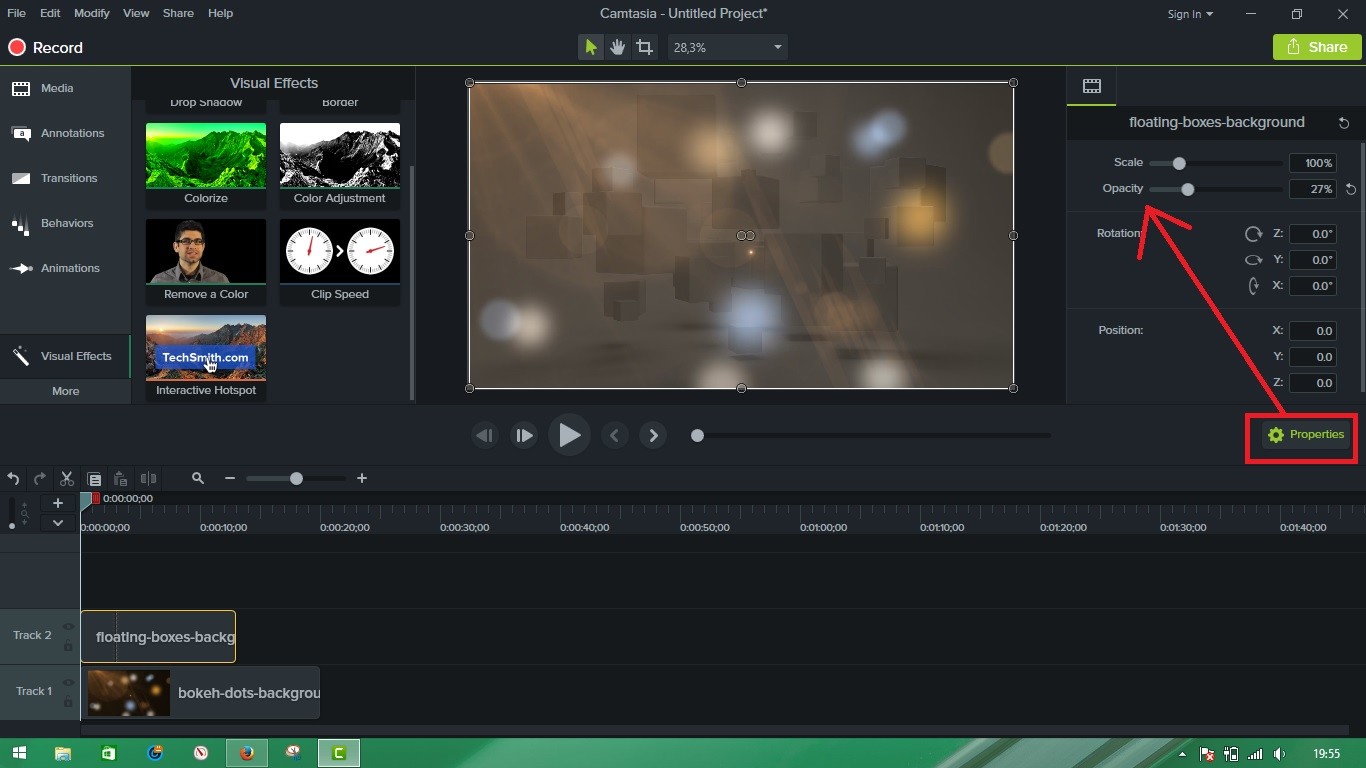Image resolution: width=1366 pixels, height=768 pixels.
Task: Open the visual properties filmstrip tab
Action: pyautogui.click(x=1092, y=86)
